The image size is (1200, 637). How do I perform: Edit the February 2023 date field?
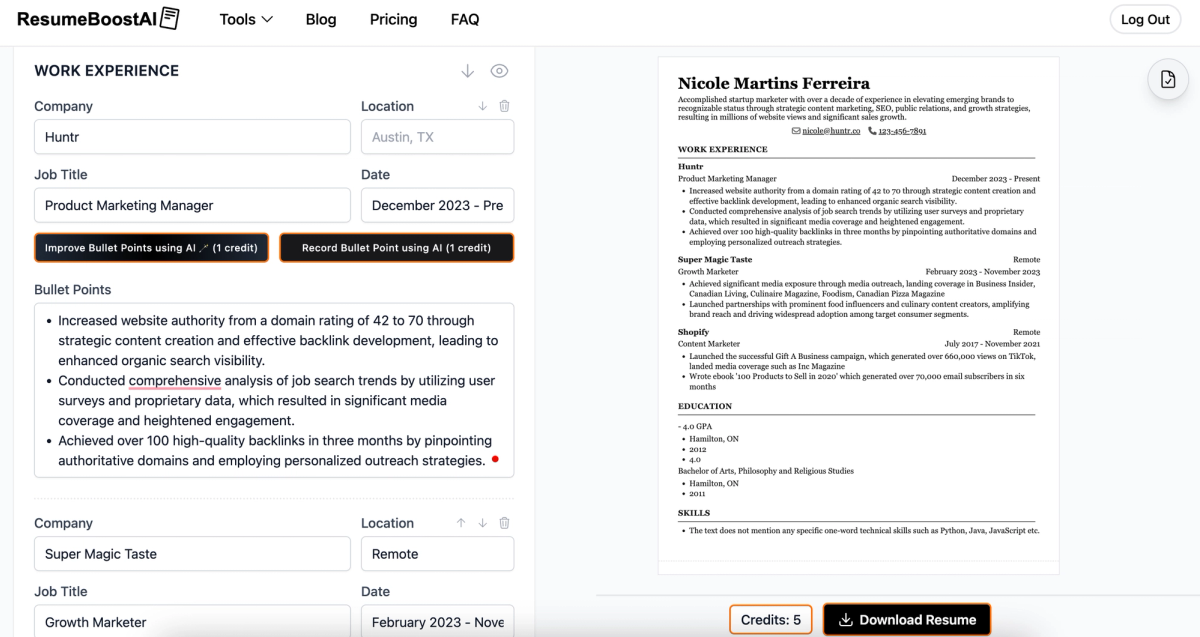click(x=437, y=621)
